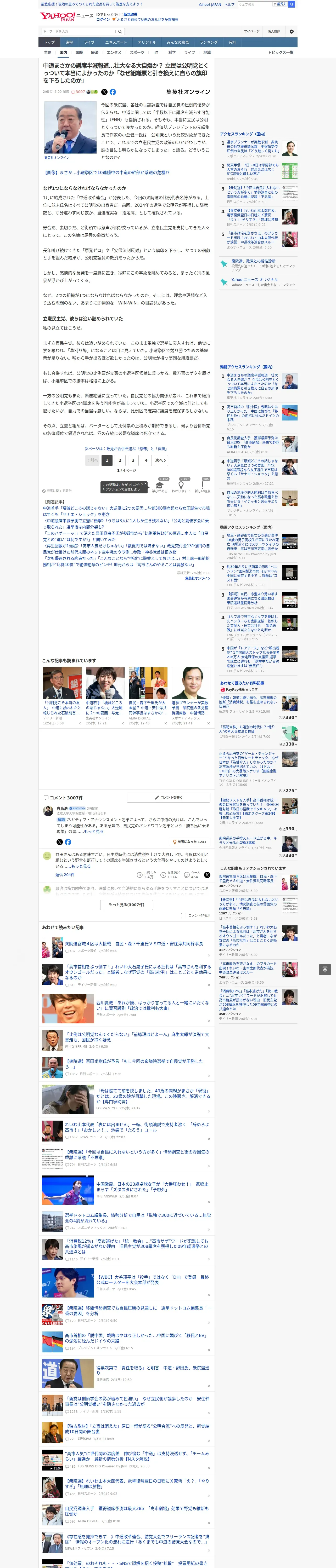336x1568 pixels.
Task: Share article on Facebook icon under headline
Action: 113,92
